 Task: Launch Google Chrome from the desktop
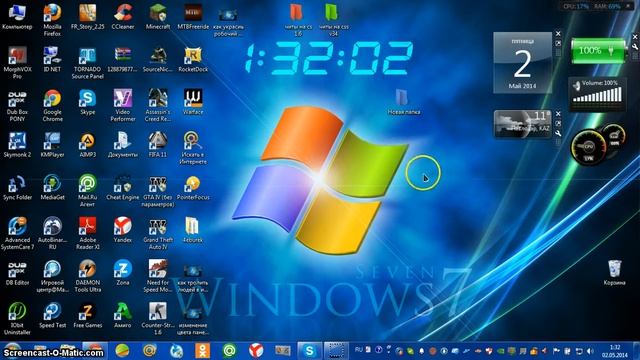(x=52, y=105)
